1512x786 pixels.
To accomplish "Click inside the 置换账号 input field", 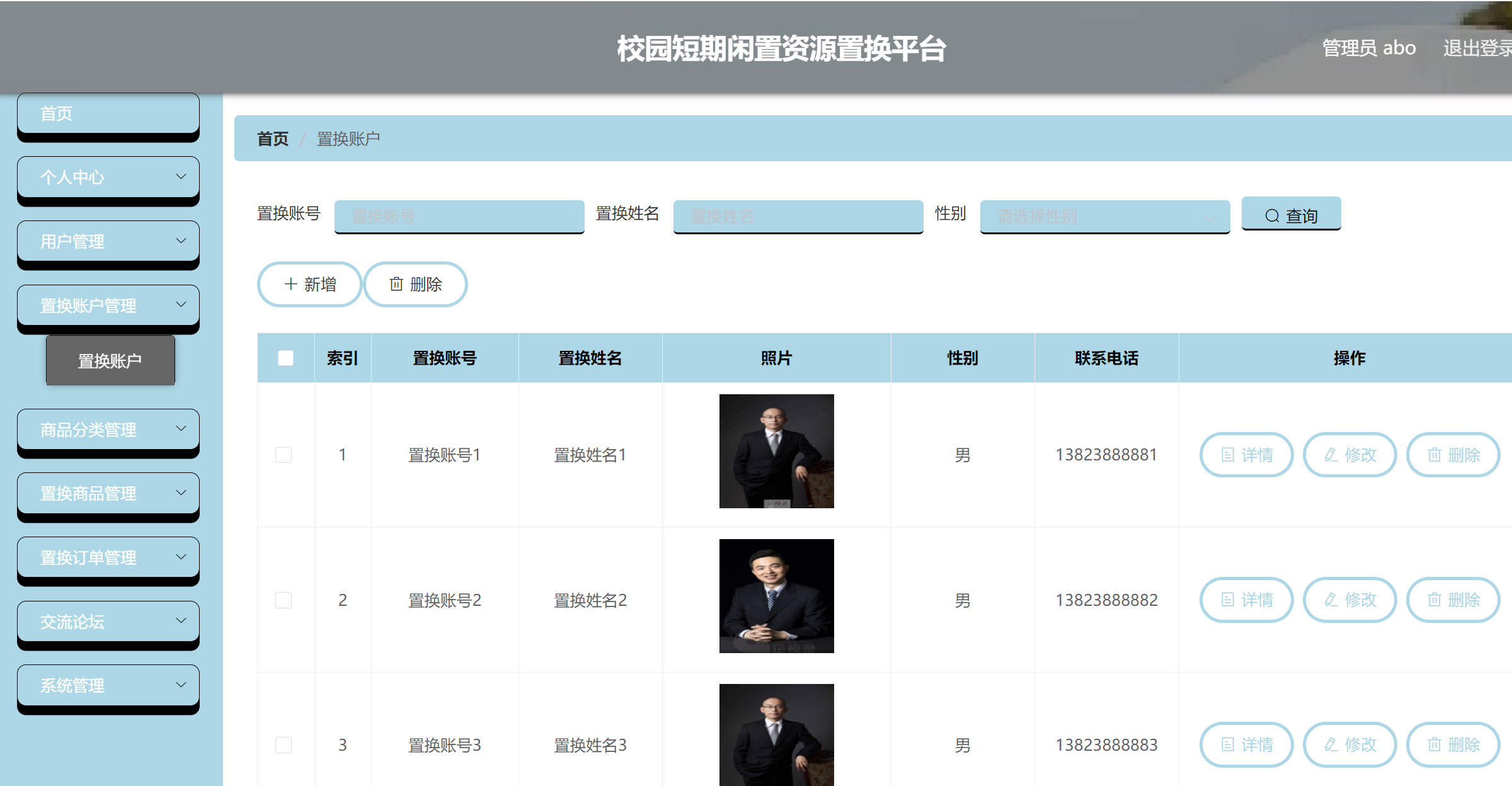I will (x=458, y=216).
